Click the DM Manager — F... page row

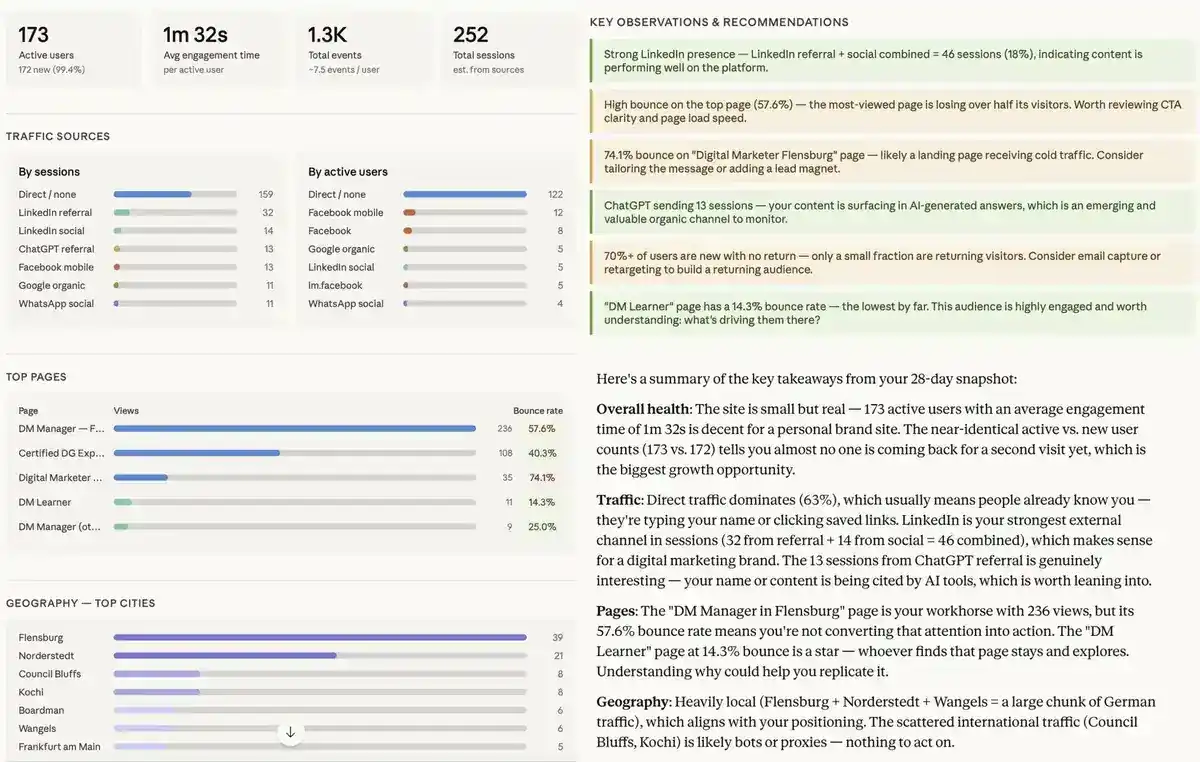tap(291, 429)
